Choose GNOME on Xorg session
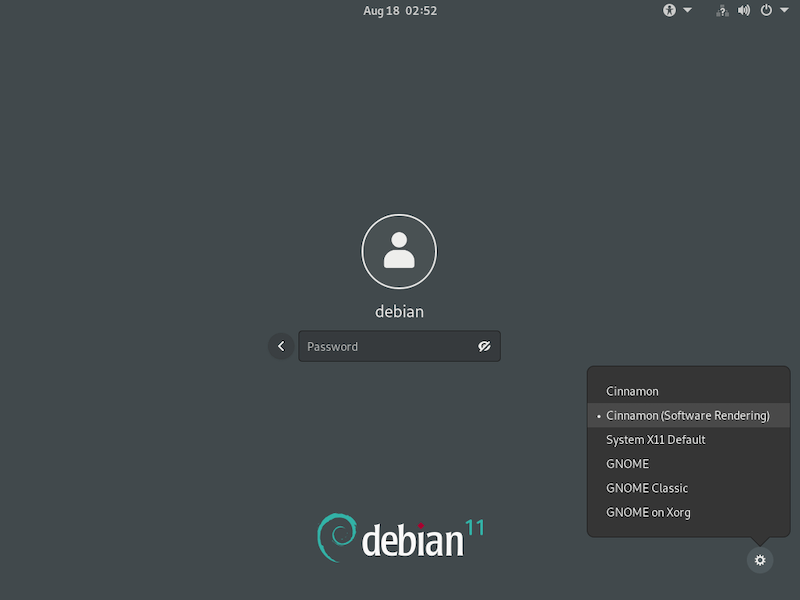Viewport: 800px width, 600px height. 689,512
